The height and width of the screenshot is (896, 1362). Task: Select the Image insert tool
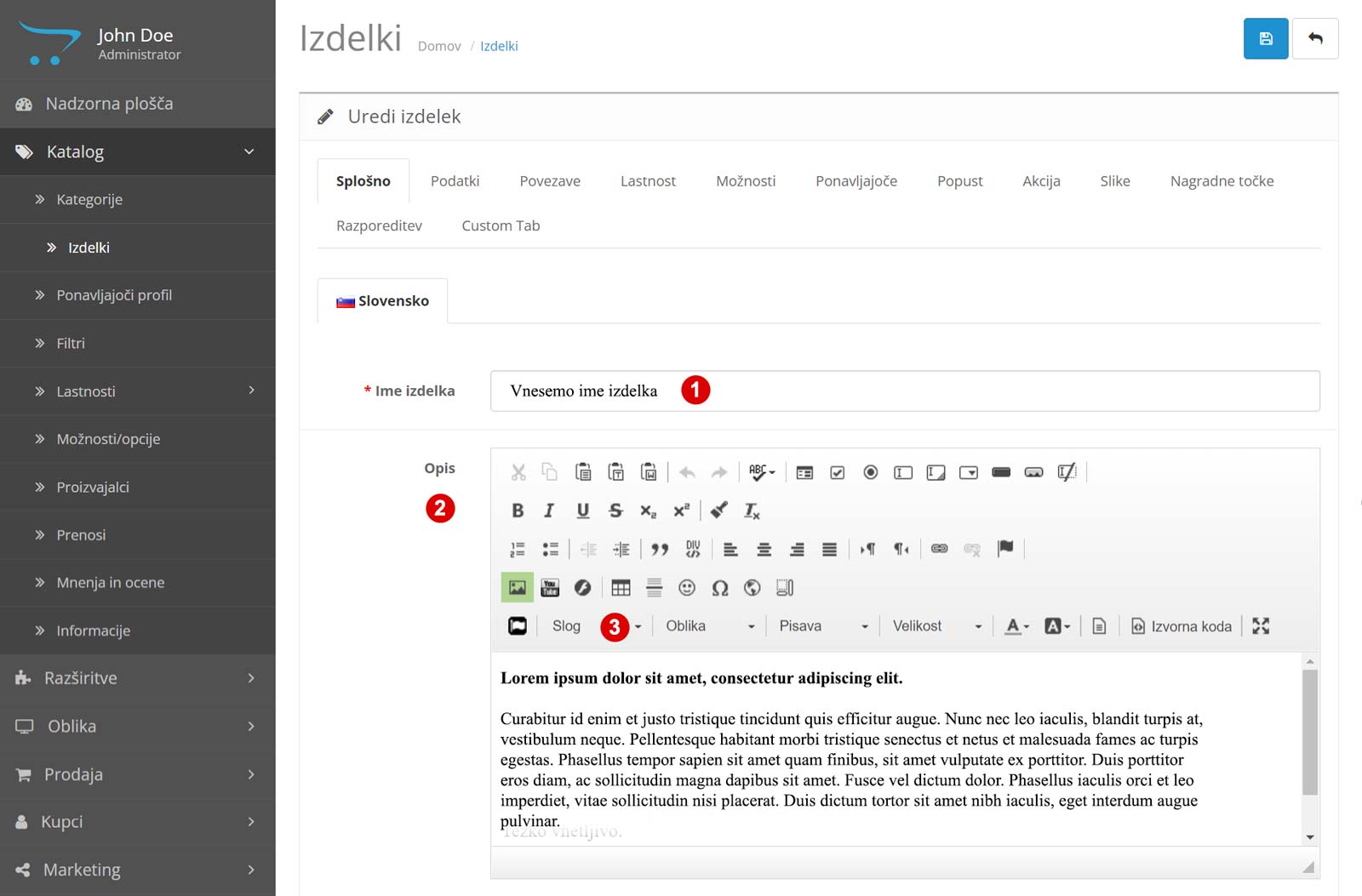(x=517, y=587)
